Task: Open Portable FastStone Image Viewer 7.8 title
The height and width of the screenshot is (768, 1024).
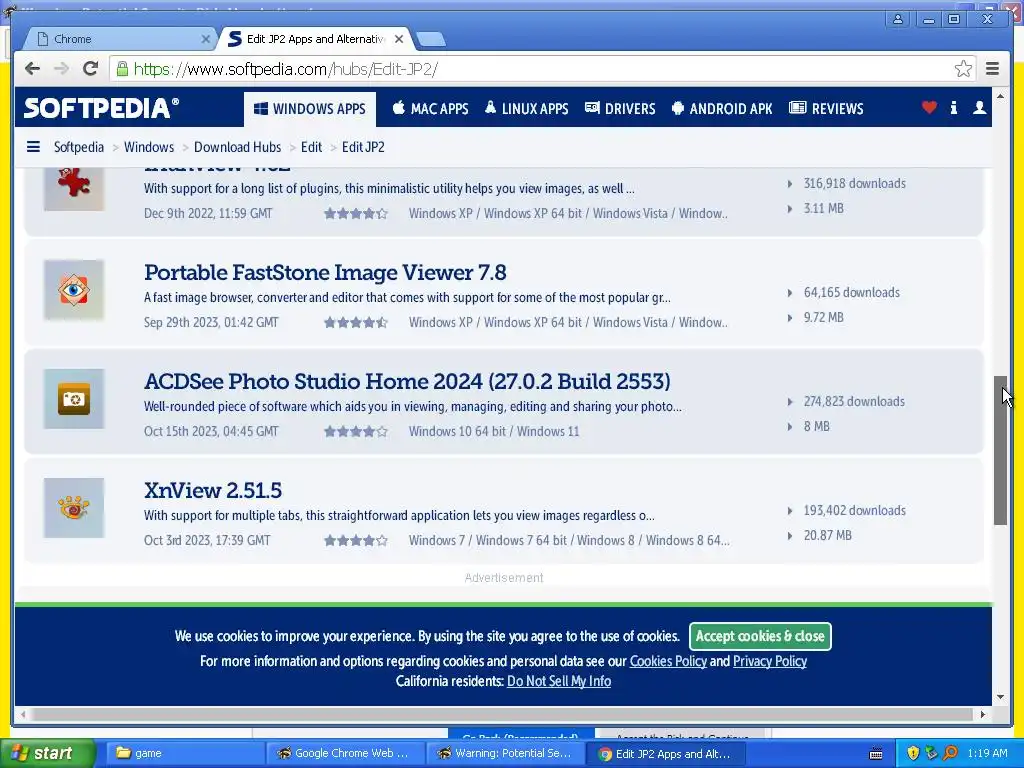Action: [x=325, y=272]
